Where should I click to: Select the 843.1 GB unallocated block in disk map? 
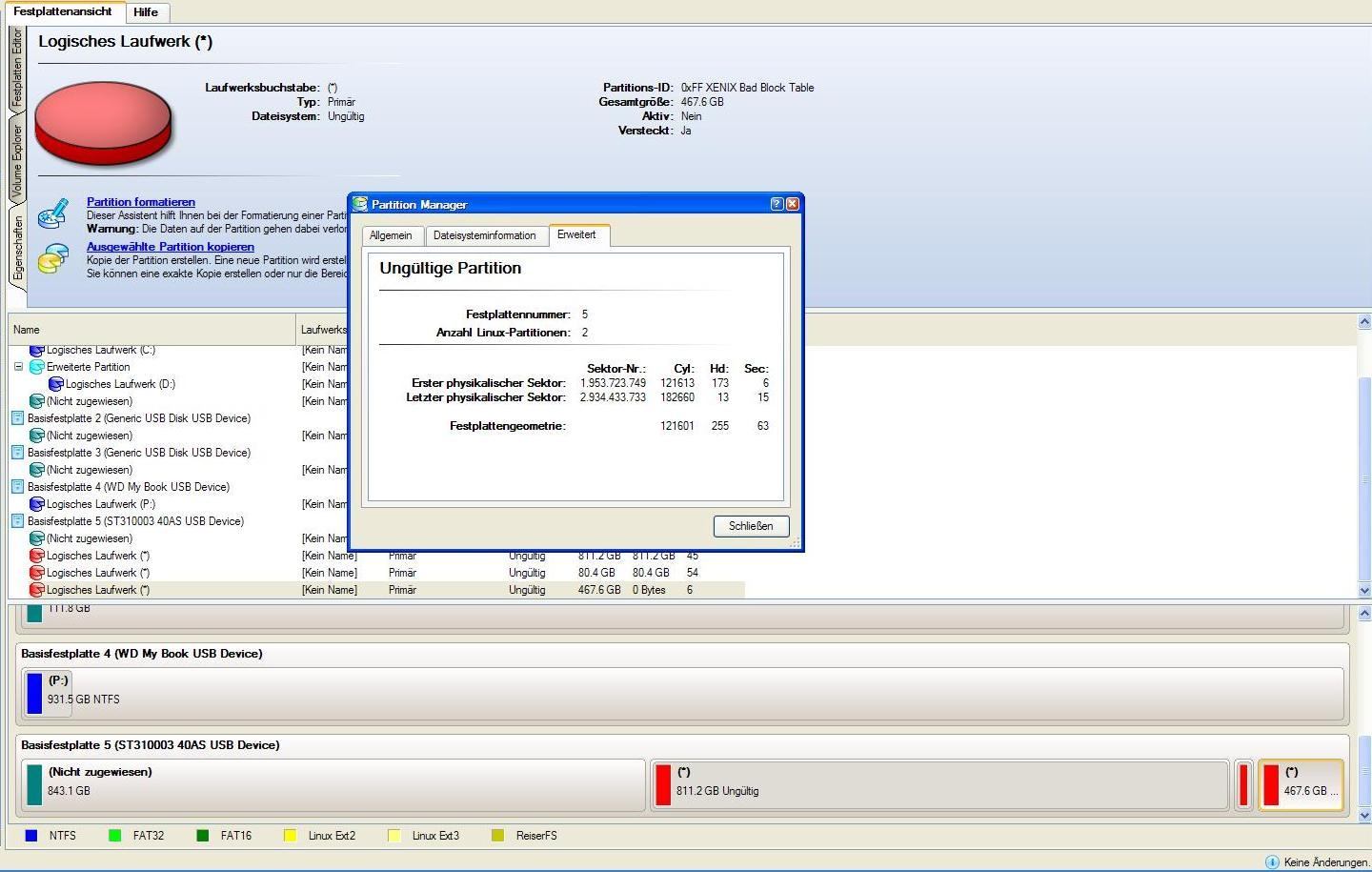point(333,785)
